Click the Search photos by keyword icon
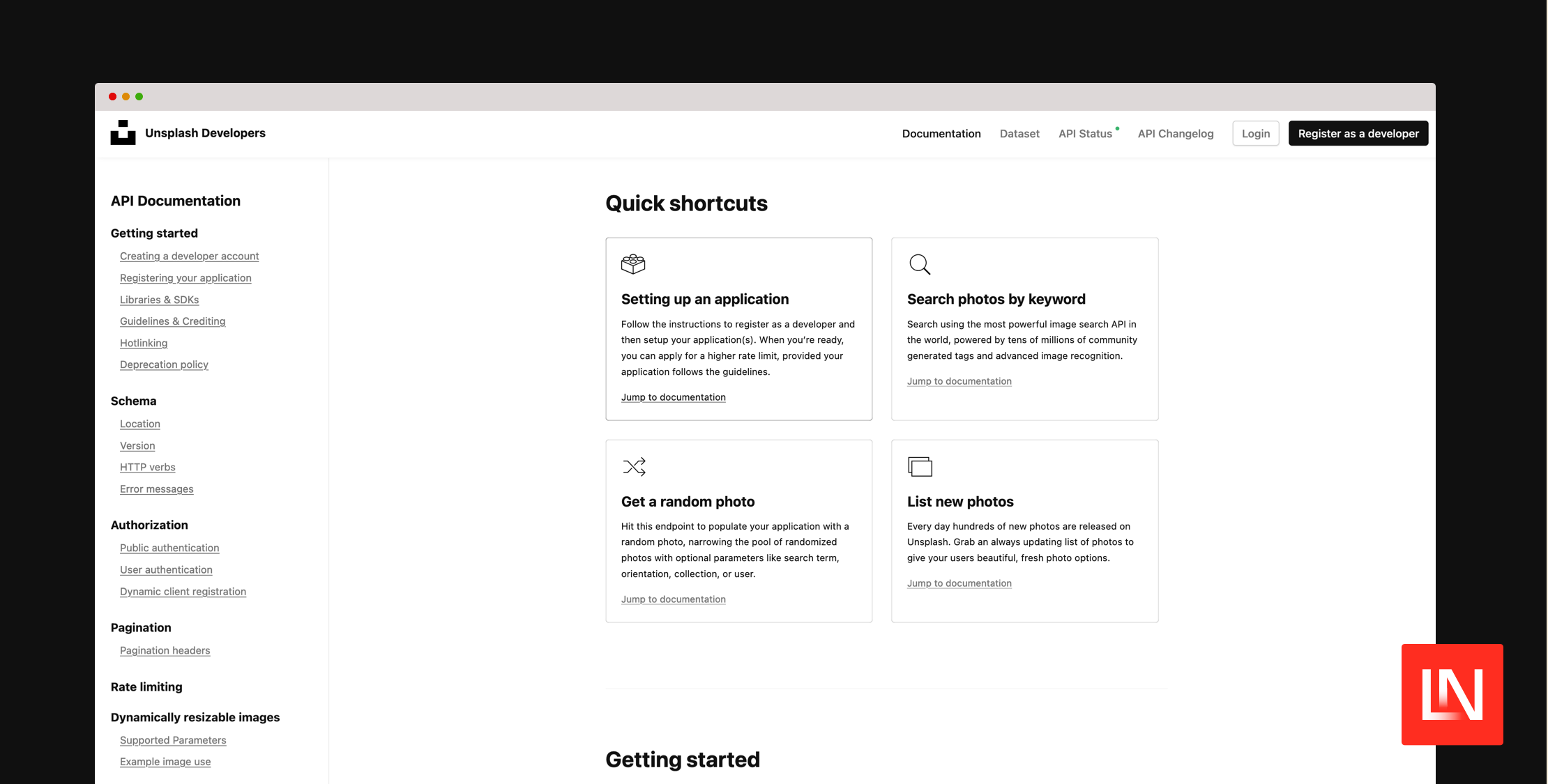This screenshot has width=1548, height=784. pyautogui.click(x=919, y=264)
